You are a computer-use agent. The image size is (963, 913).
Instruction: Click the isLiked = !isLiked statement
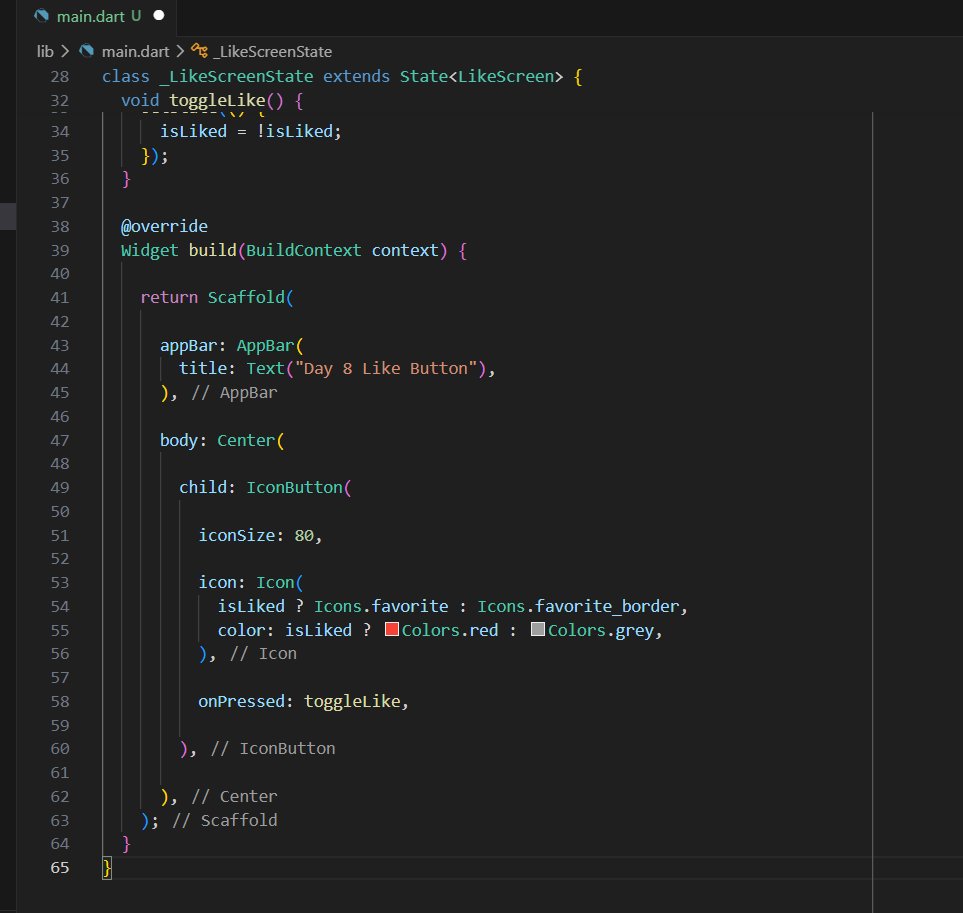pos(250,131)
